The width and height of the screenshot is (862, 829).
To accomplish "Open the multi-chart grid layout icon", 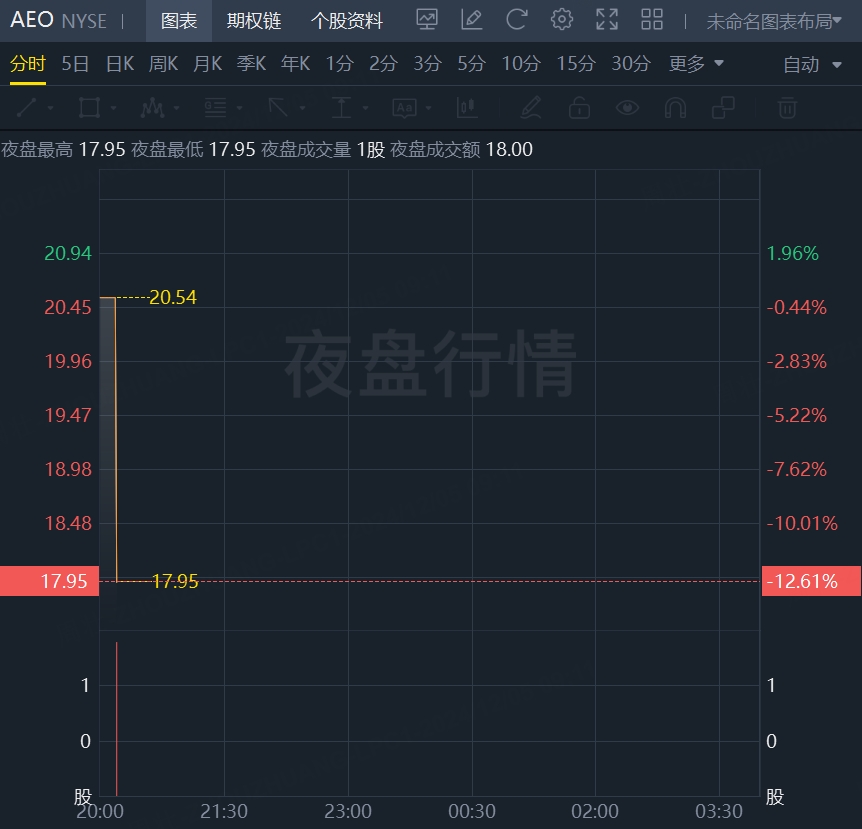I will click(652, 20).
